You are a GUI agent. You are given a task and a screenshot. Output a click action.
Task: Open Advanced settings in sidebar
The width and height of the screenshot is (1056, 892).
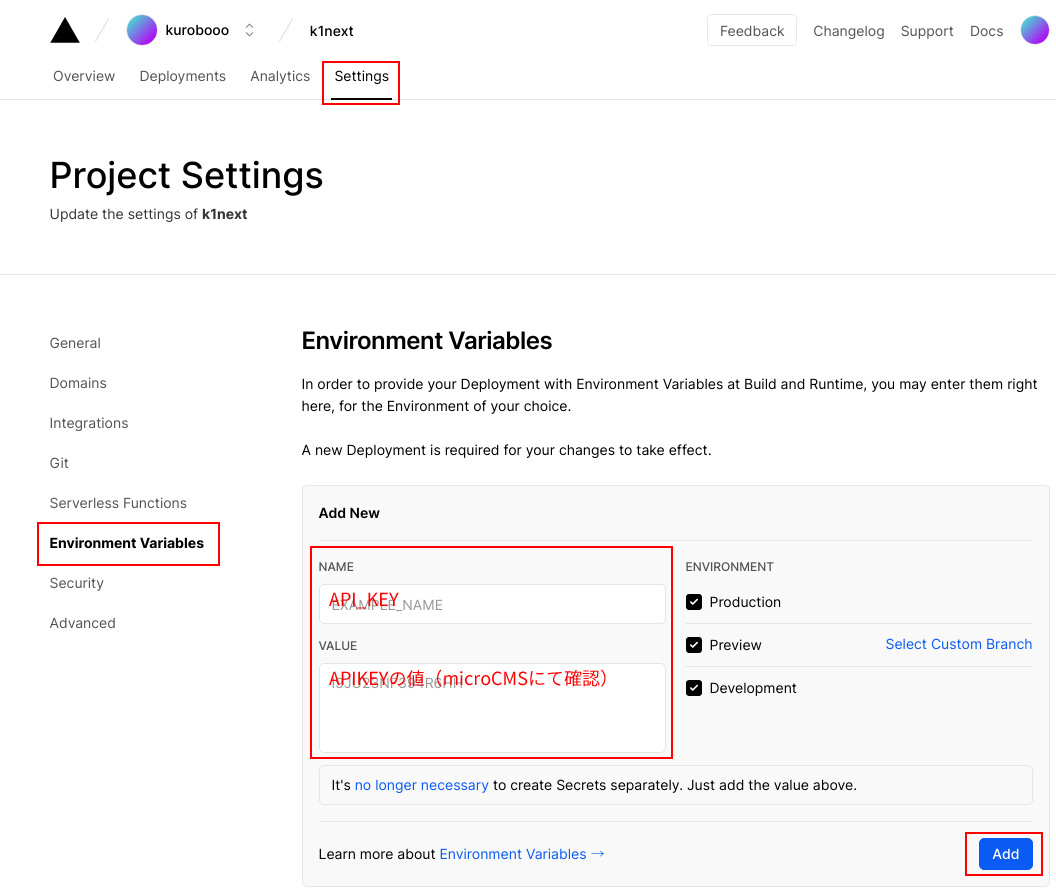(82, 623)
